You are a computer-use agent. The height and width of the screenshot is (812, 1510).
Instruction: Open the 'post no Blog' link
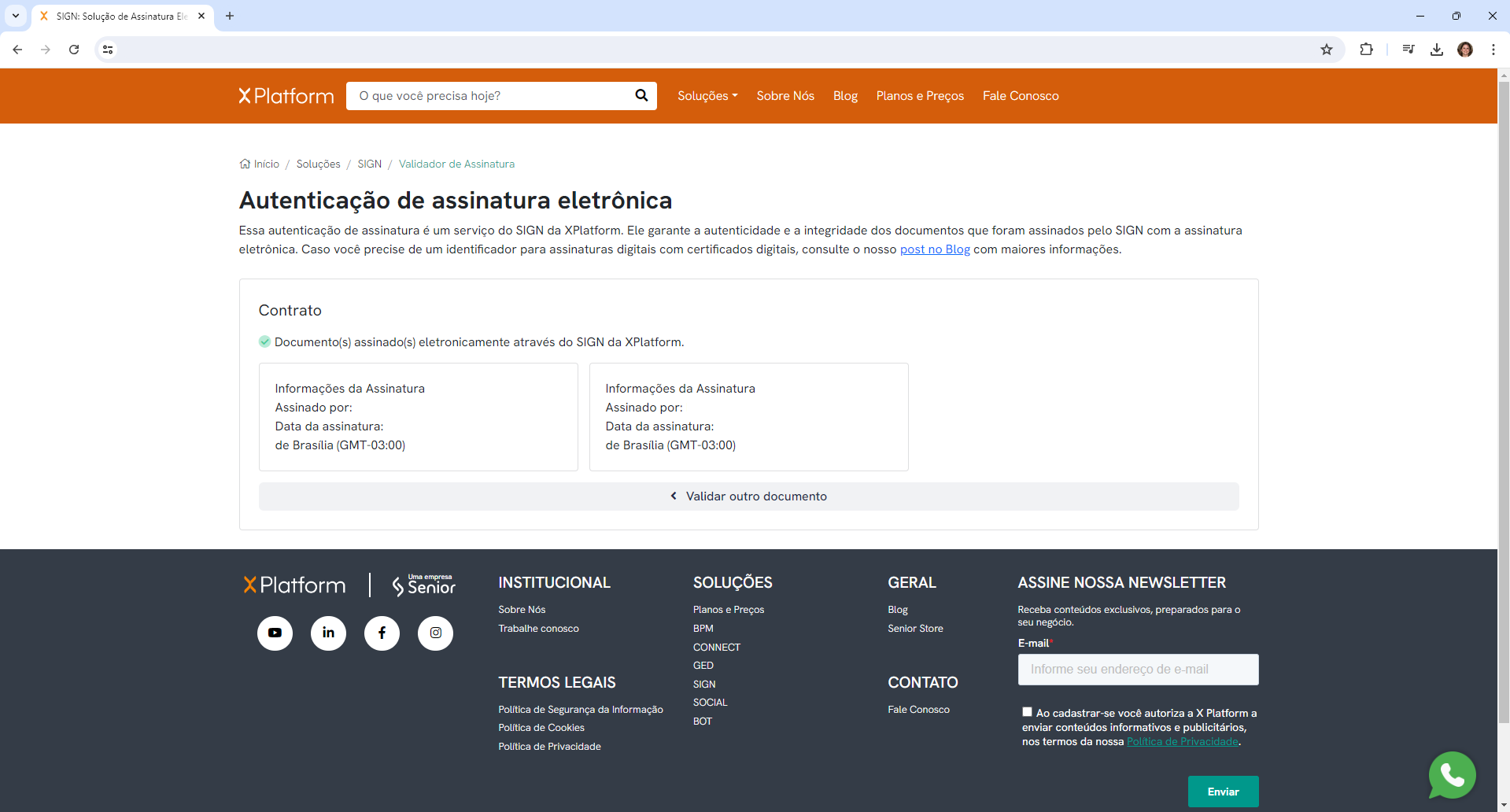tap(935, 249)
